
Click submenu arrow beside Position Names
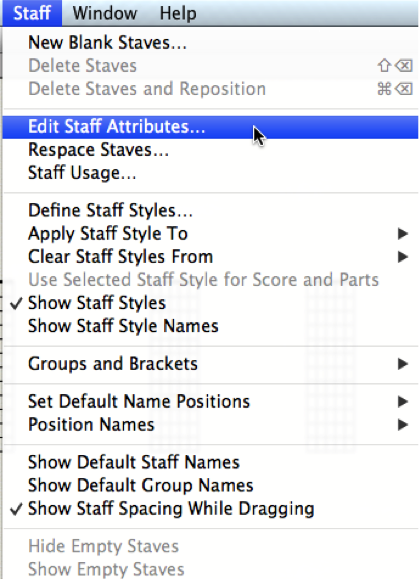tap(403, 425)
